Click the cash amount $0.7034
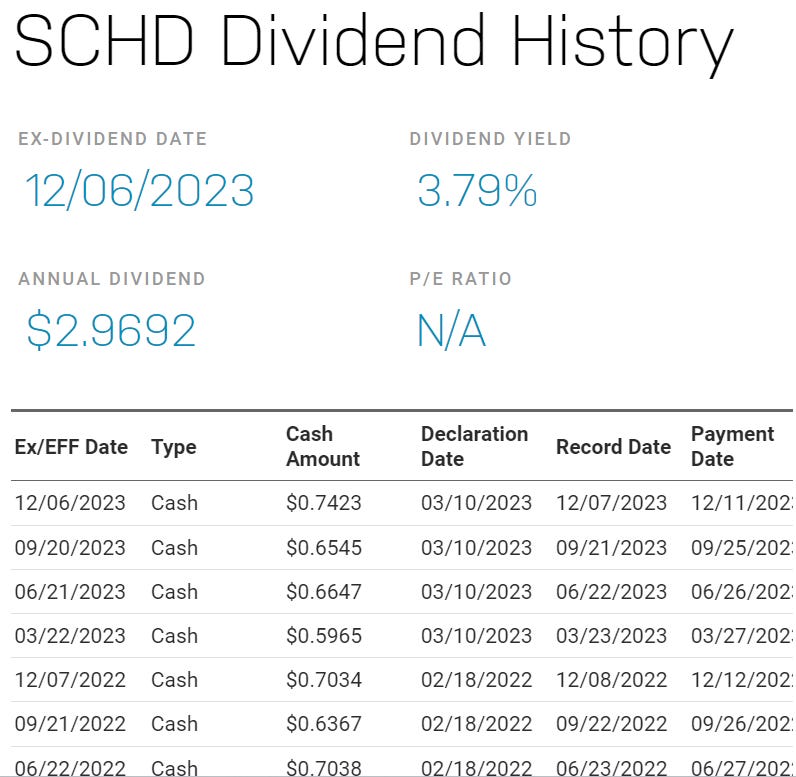796x777 pixels. click(x=324, y=680)
